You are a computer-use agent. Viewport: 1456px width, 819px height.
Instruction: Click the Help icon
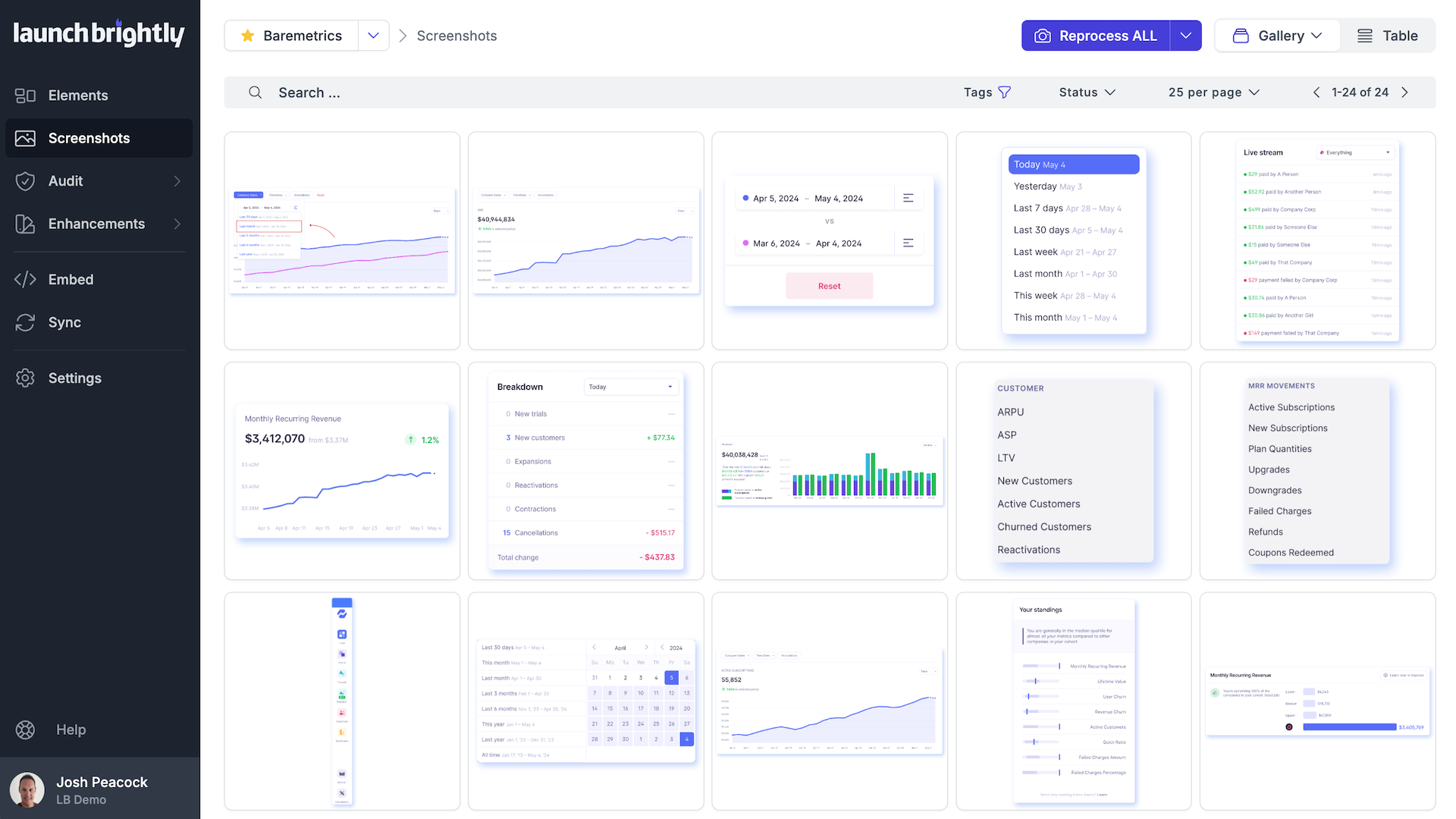coord(27,728)
